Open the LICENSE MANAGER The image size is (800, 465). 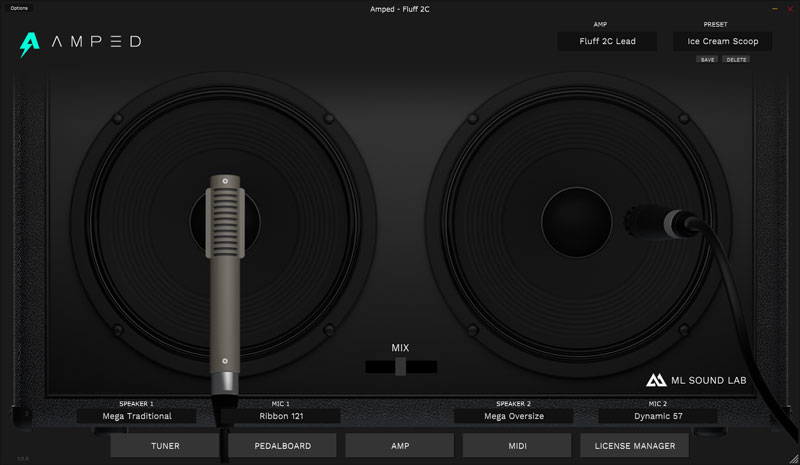click(635, 446)
